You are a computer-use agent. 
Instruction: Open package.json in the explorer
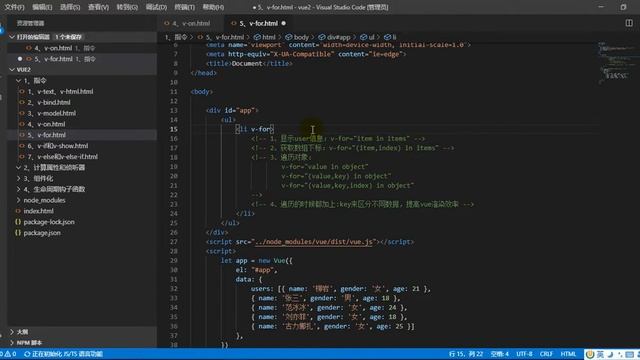82,233
